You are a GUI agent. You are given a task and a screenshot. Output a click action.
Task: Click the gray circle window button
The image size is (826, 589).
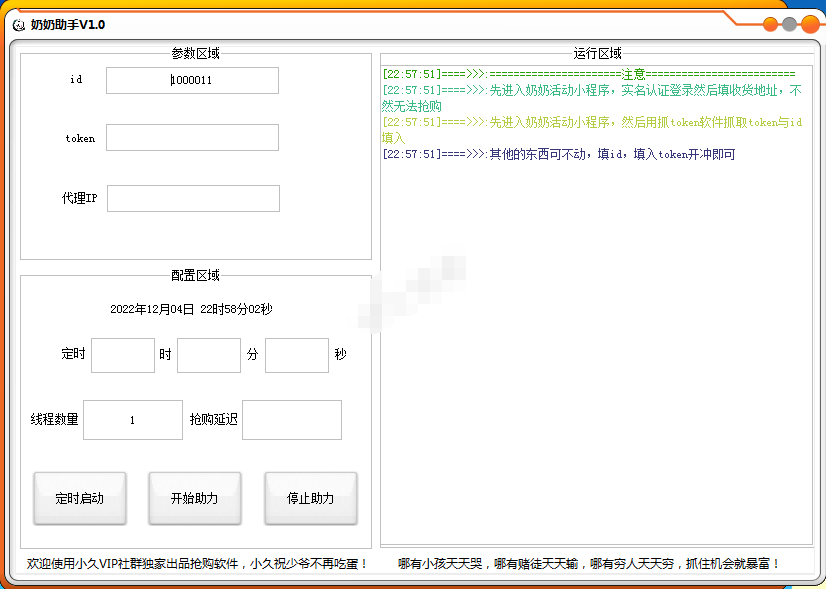point(790,25)
